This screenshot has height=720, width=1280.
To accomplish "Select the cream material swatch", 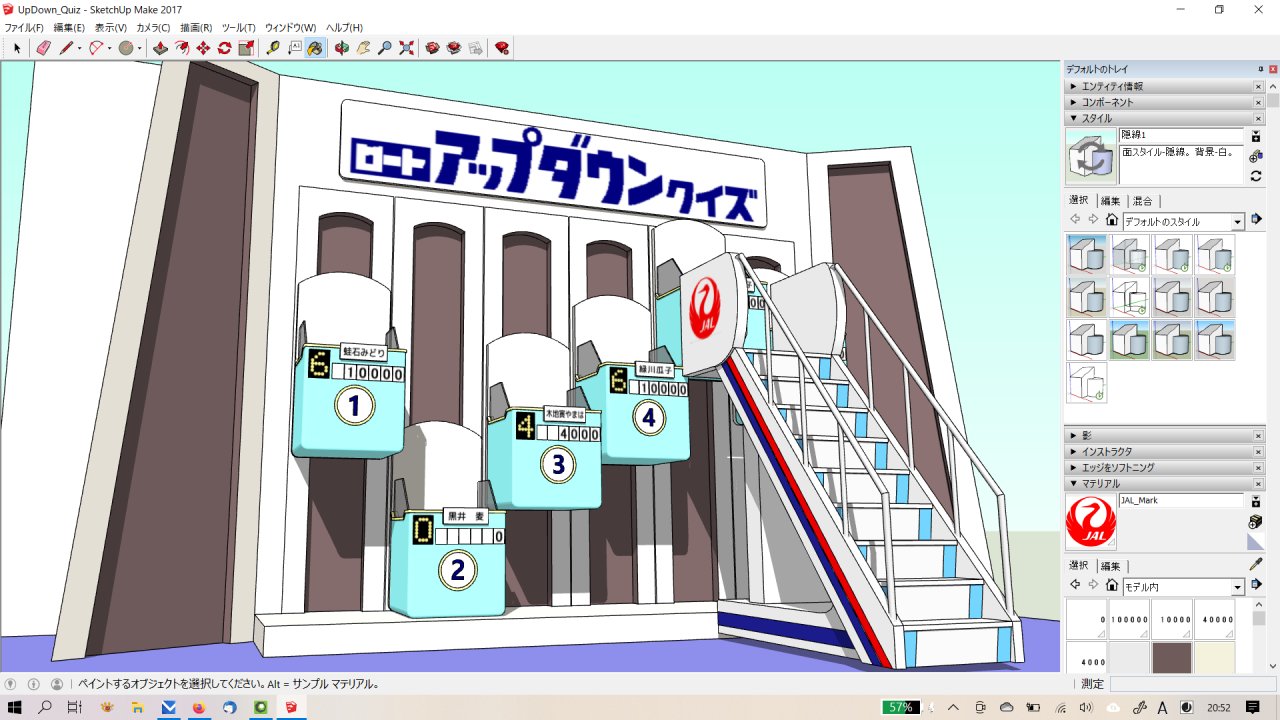I will (x=1215, y=658).
